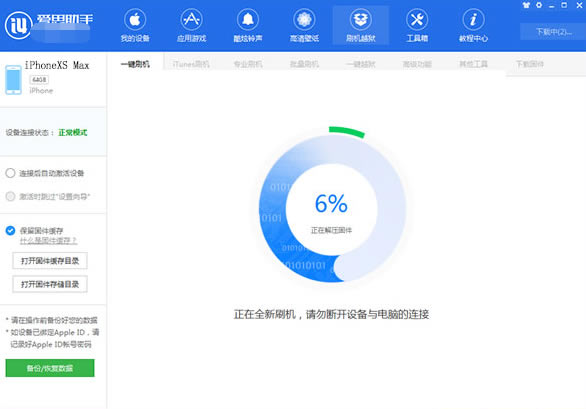Switch to the 下载固件 tab
Viewport: 586px width, 409px height.
click(x=530, y=64)
